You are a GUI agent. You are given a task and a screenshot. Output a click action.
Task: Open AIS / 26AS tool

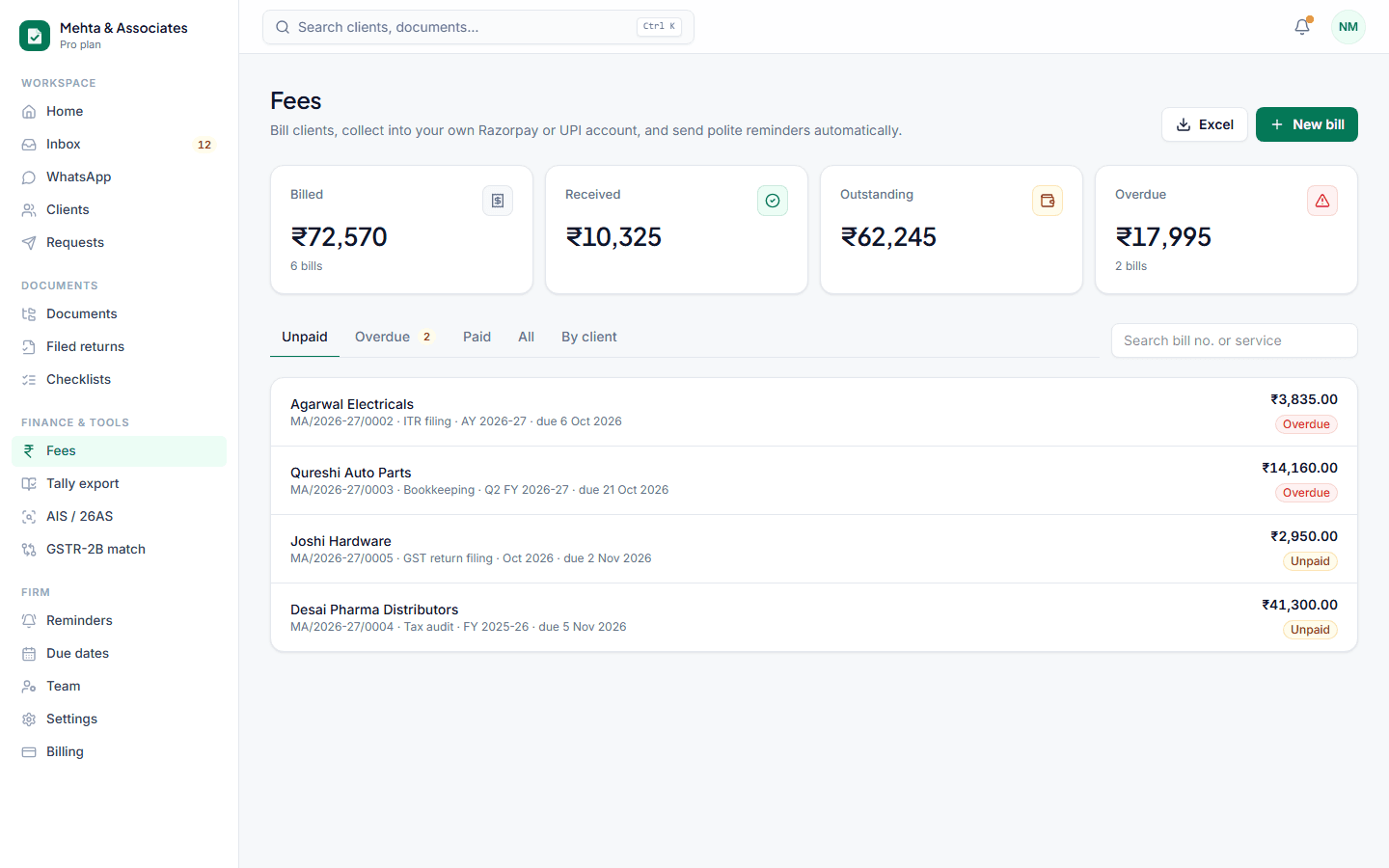tap(120, 516)
